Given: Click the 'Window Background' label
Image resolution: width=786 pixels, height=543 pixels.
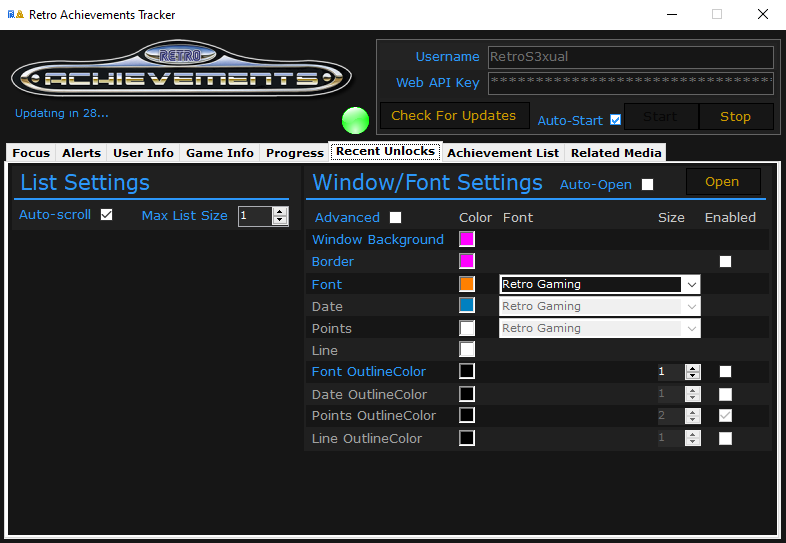Looking at the screenshot, I should pos(378,240).
